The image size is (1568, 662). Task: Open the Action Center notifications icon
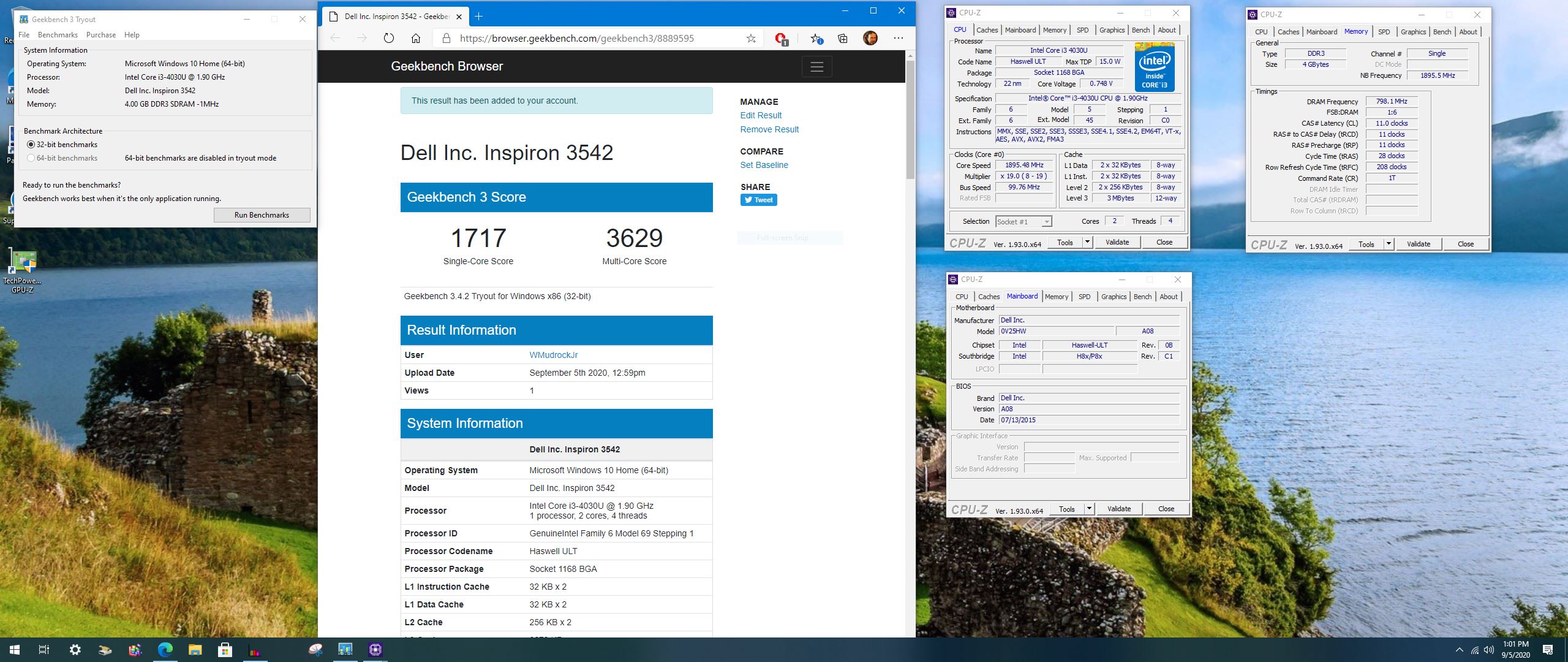coord(1548,650)
